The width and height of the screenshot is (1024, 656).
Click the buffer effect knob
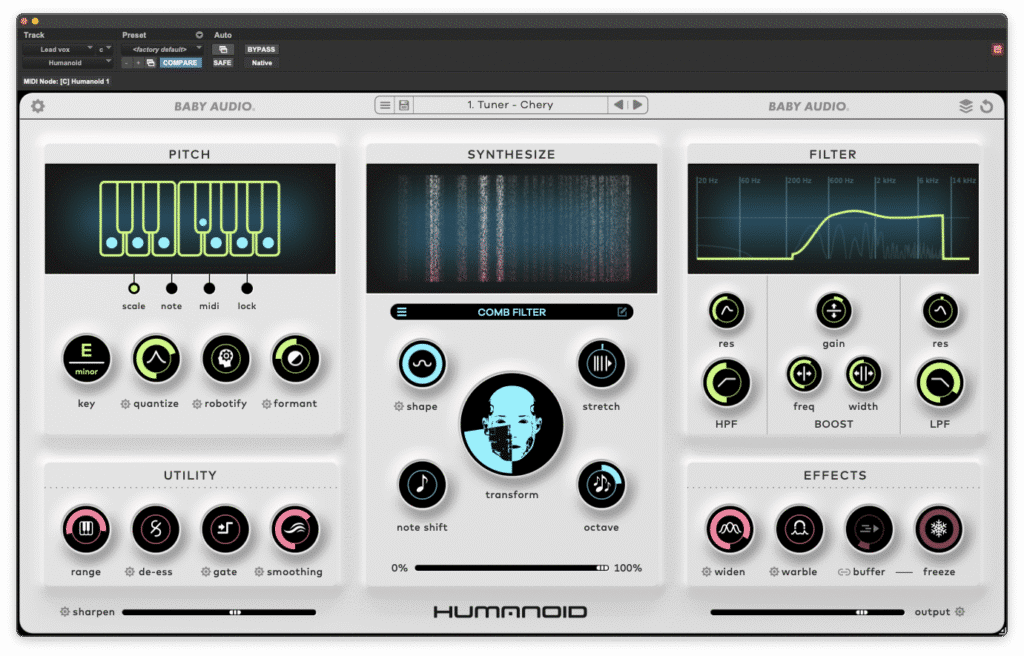(x=869, y=529)
